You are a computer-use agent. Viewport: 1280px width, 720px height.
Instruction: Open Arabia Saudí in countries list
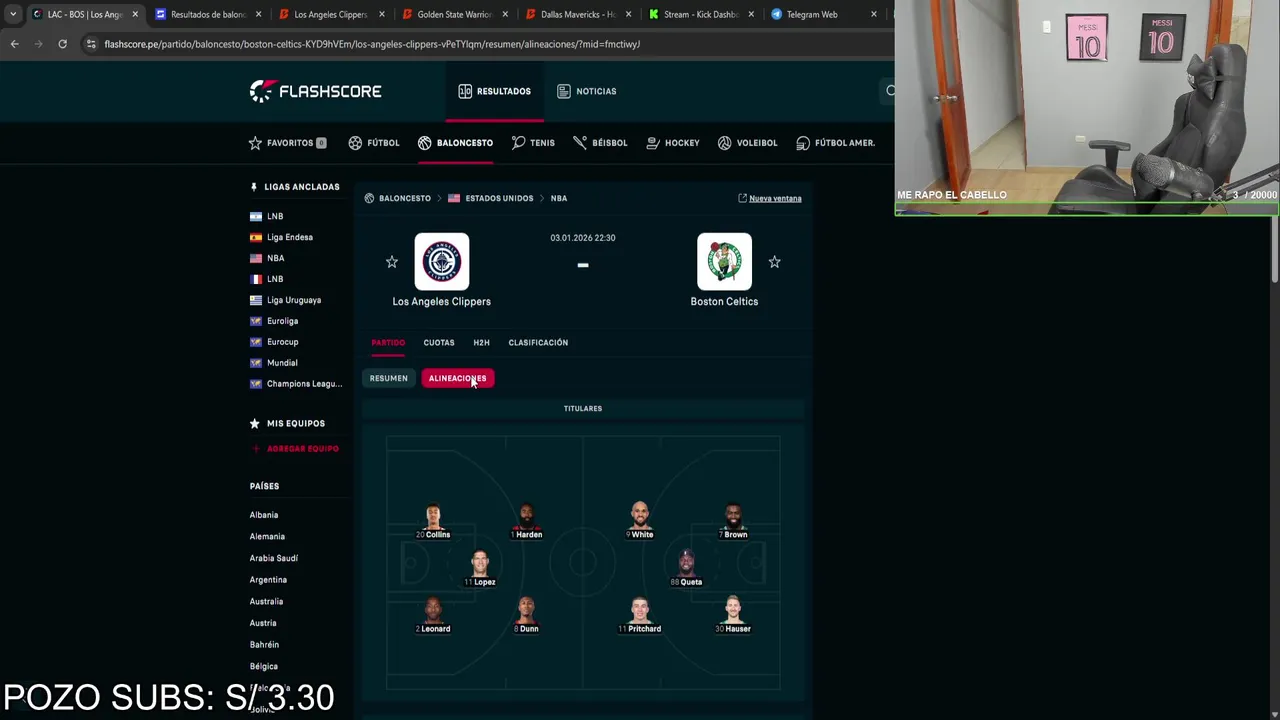click(x=274, y=558)
